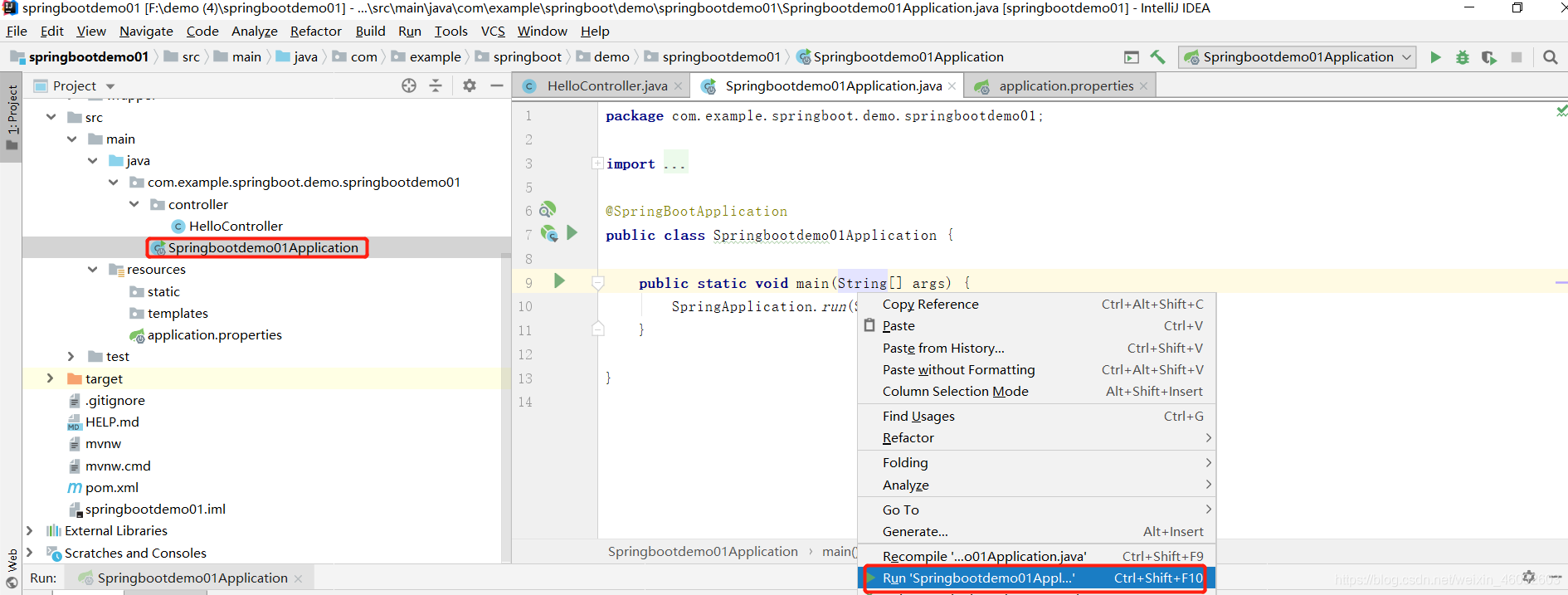Hide the Project panel with minus icon
The width and height of the screenshot is (1568, 595).
click(497, 85)
